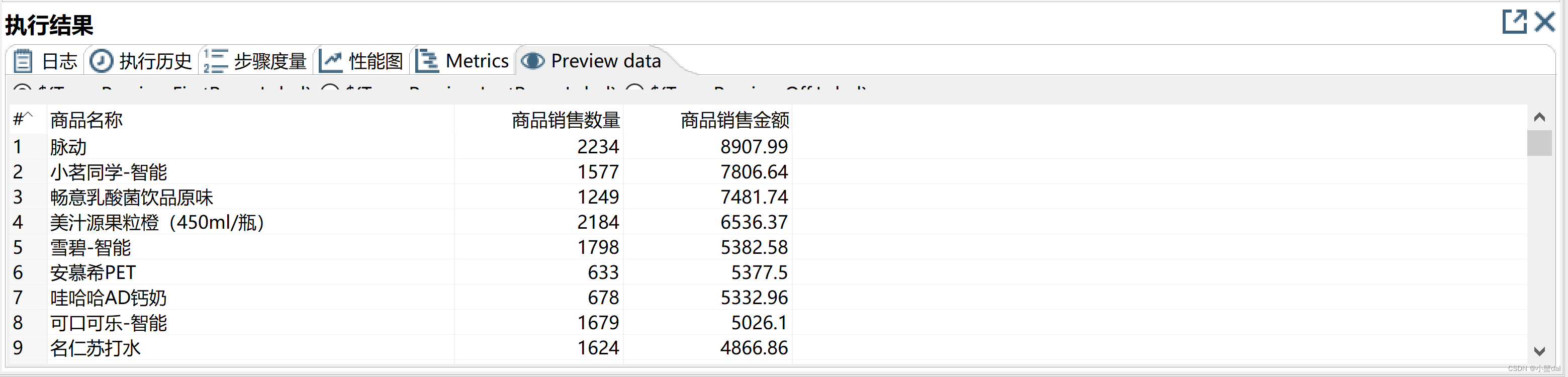Click sales amount 6536.37
The width and height of the screenshot is (1568, 377).
coord(754,222)
